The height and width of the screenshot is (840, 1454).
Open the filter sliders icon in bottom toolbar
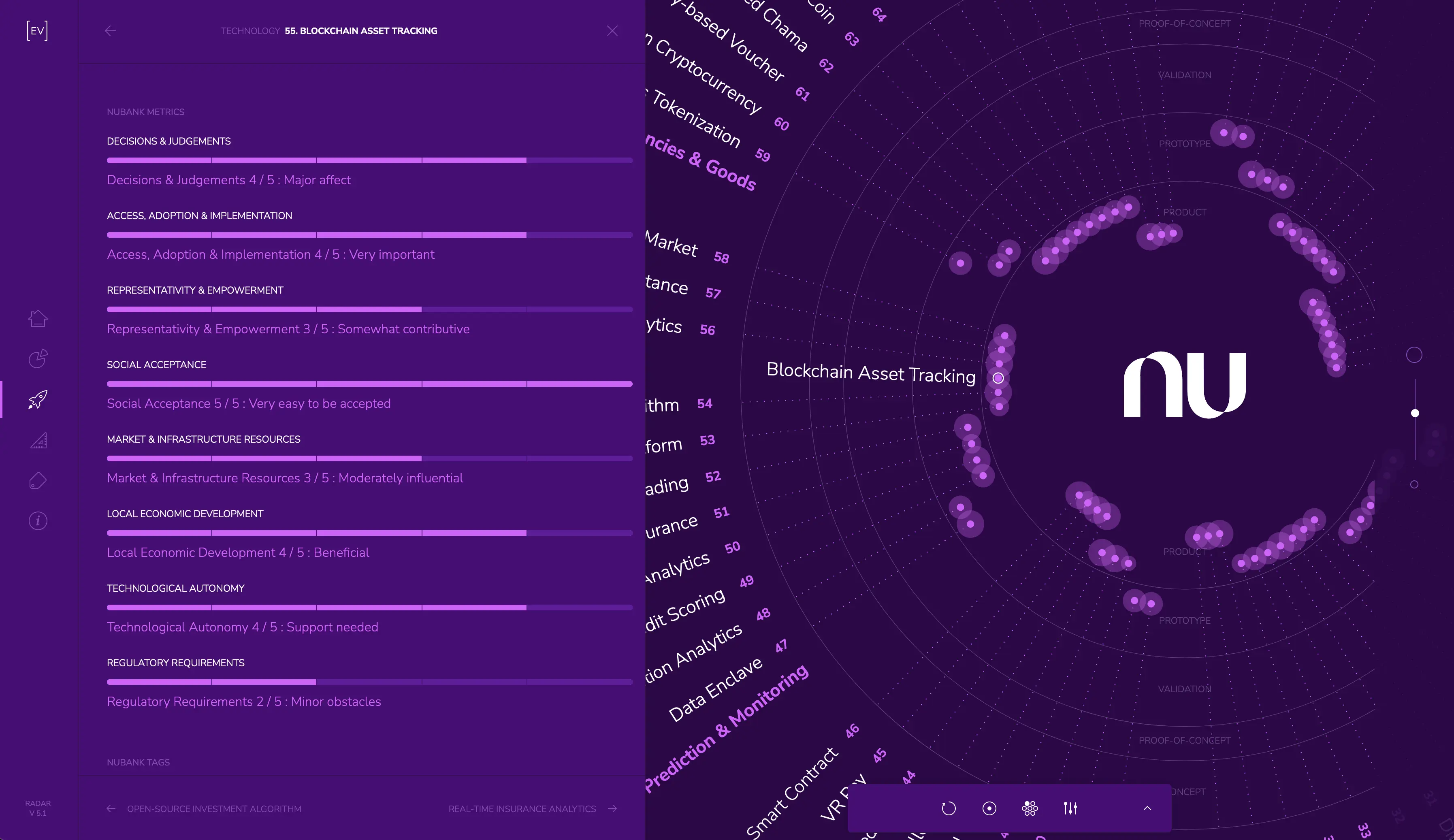pos(1070,808)
